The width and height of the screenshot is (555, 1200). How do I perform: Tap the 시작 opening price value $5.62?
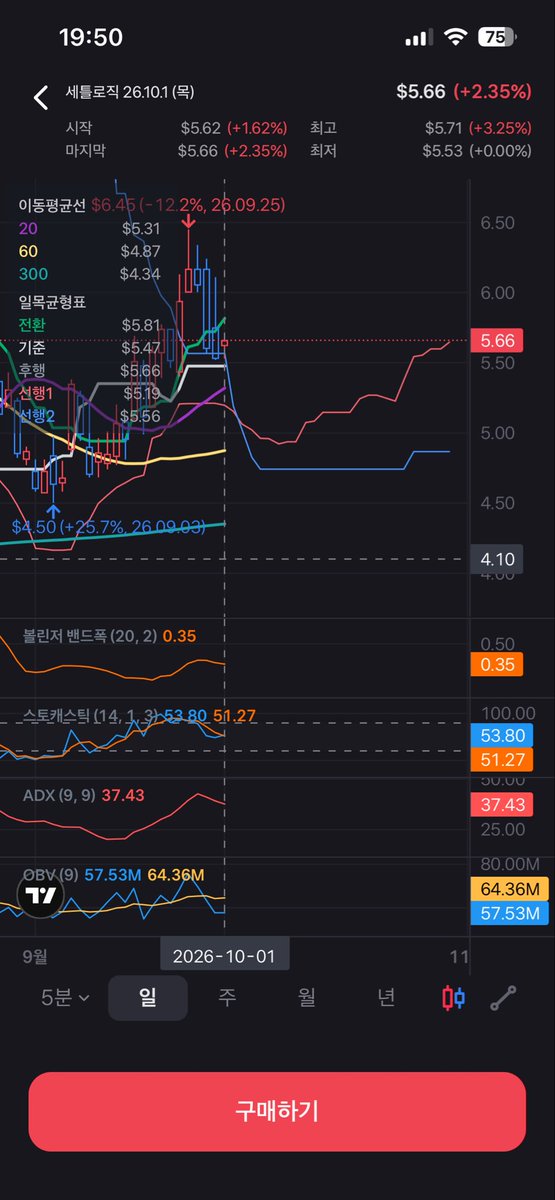click(x=203, y=128)
